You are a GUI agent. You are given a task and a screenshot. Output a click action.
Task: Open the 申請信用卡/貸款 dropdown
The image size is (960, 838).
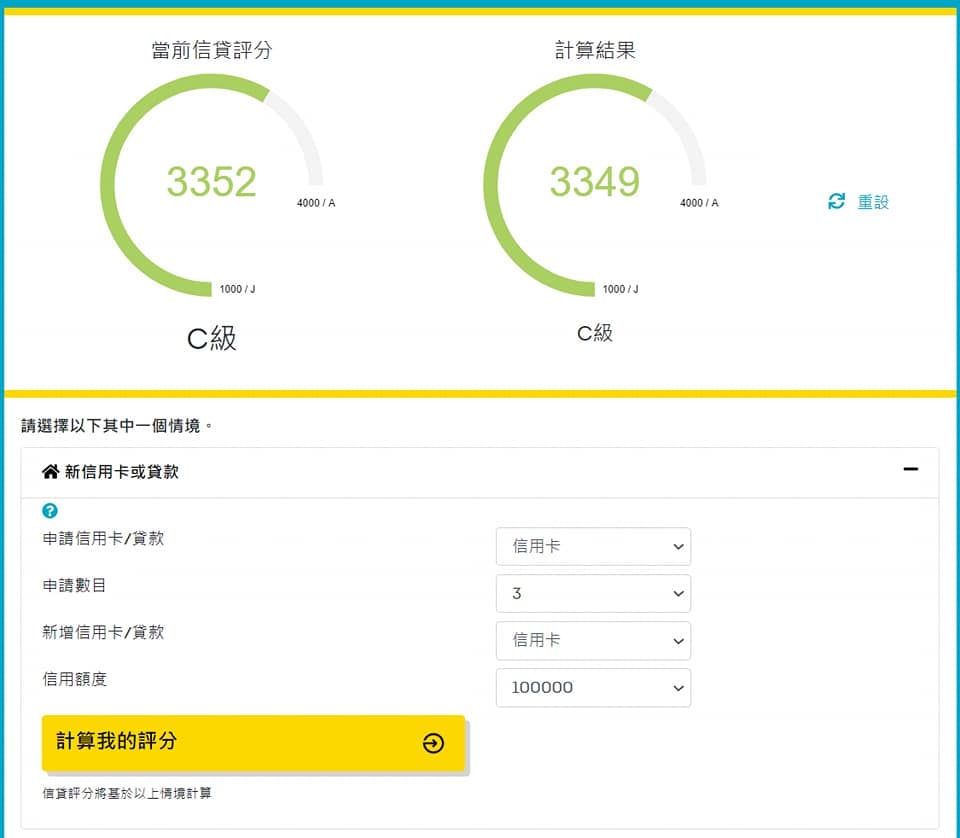(x=593, y=546)
